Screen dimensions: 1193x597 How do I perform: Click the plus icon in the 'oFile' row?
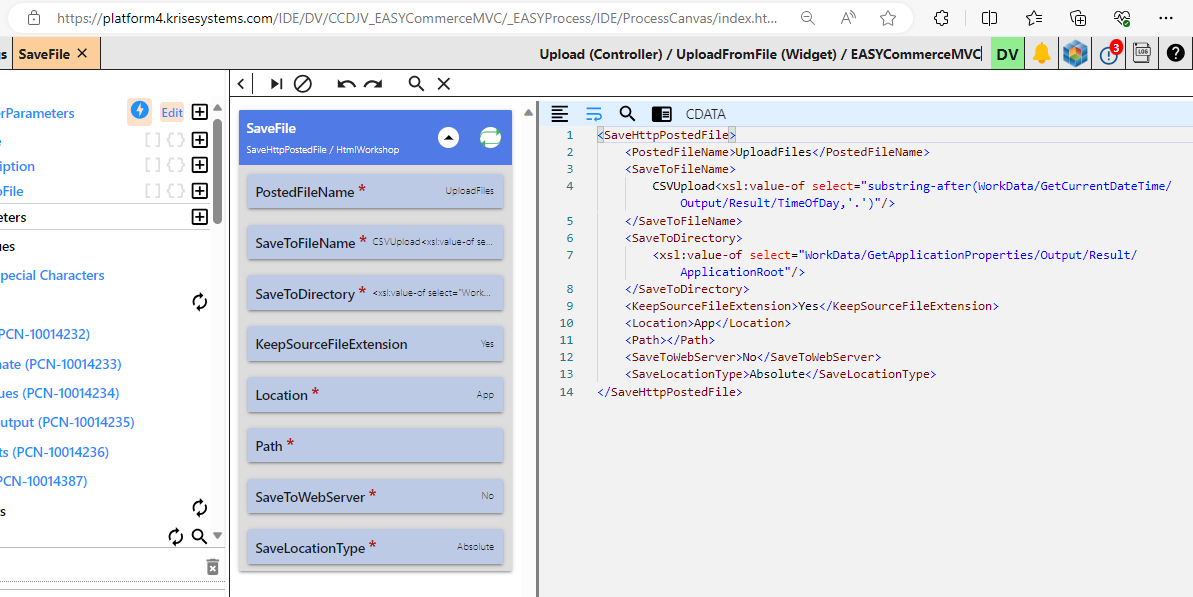pyautogui.click(x=199, y=190)
